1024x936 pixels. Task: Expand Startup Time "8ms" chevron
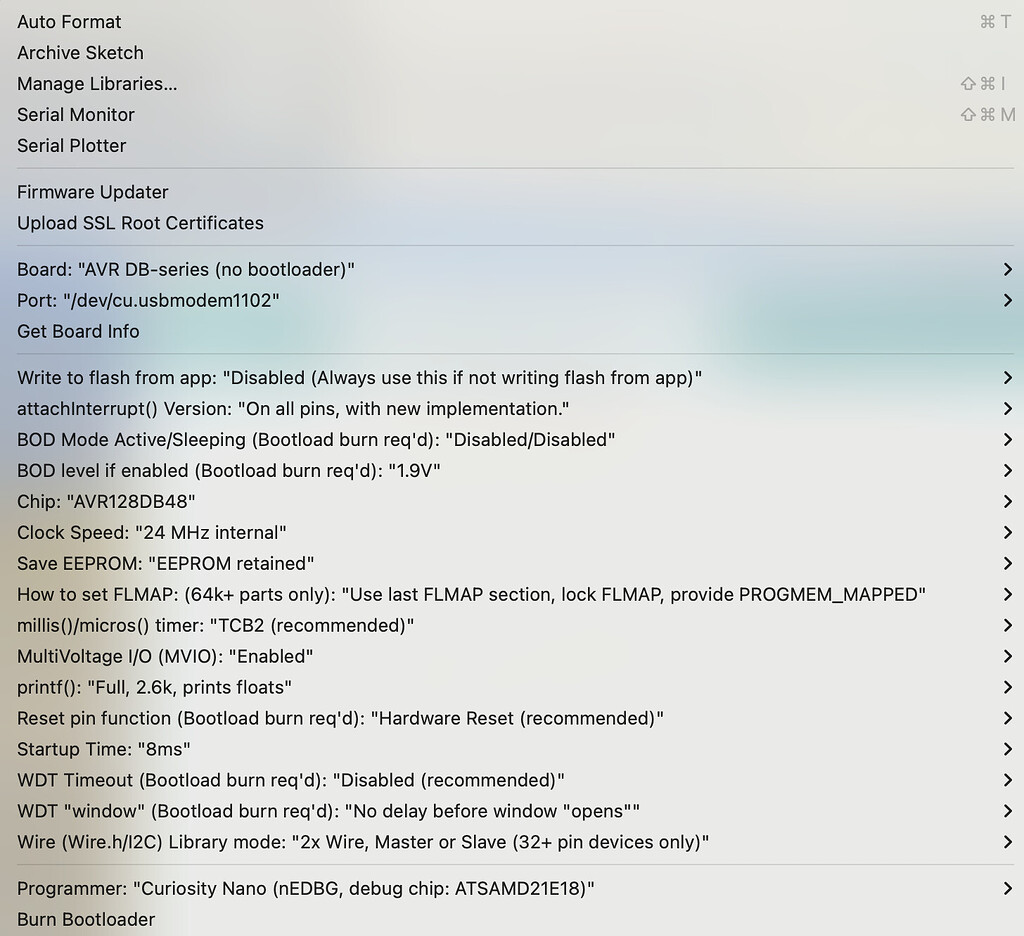tap(1008, 749)
